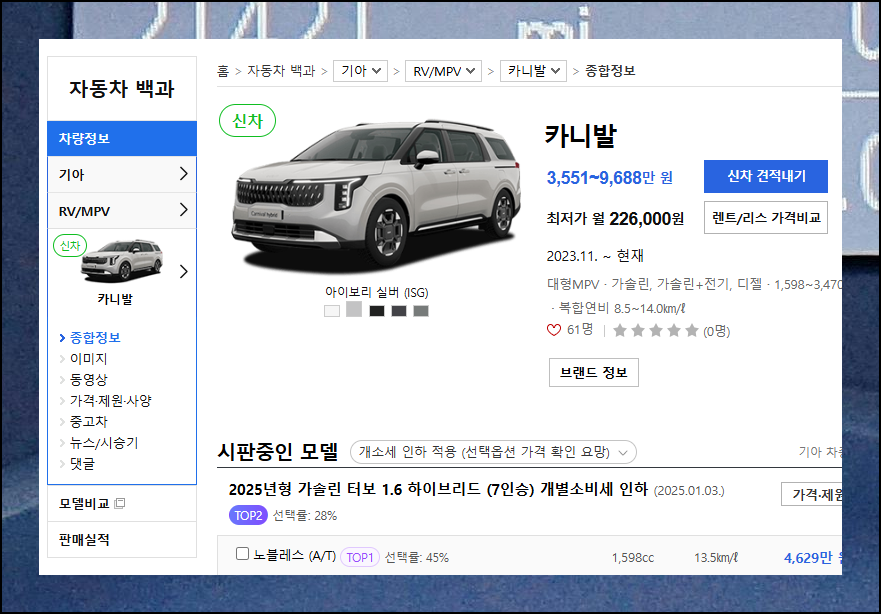Open 판매실적 in the sidebar
The image size is (881, 614).
point(84,540)
